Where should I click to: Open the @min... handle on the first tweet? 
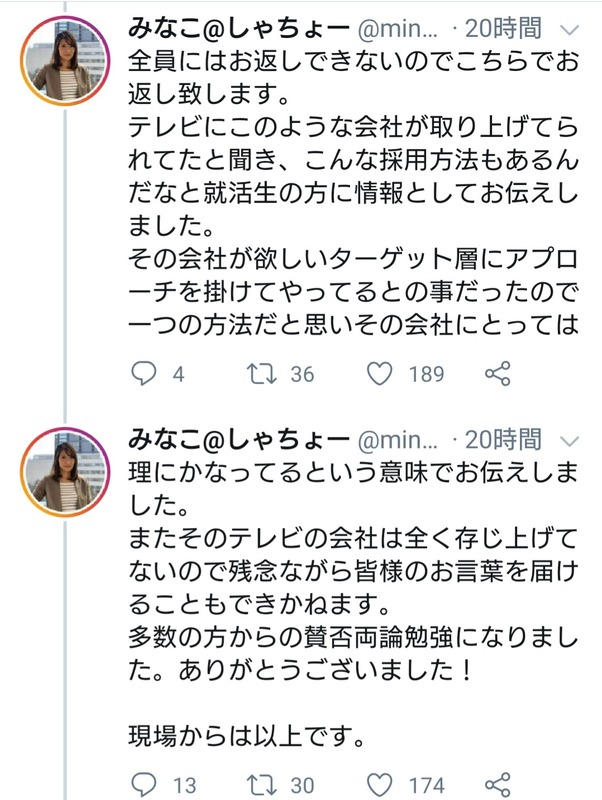tap(398, 30)
